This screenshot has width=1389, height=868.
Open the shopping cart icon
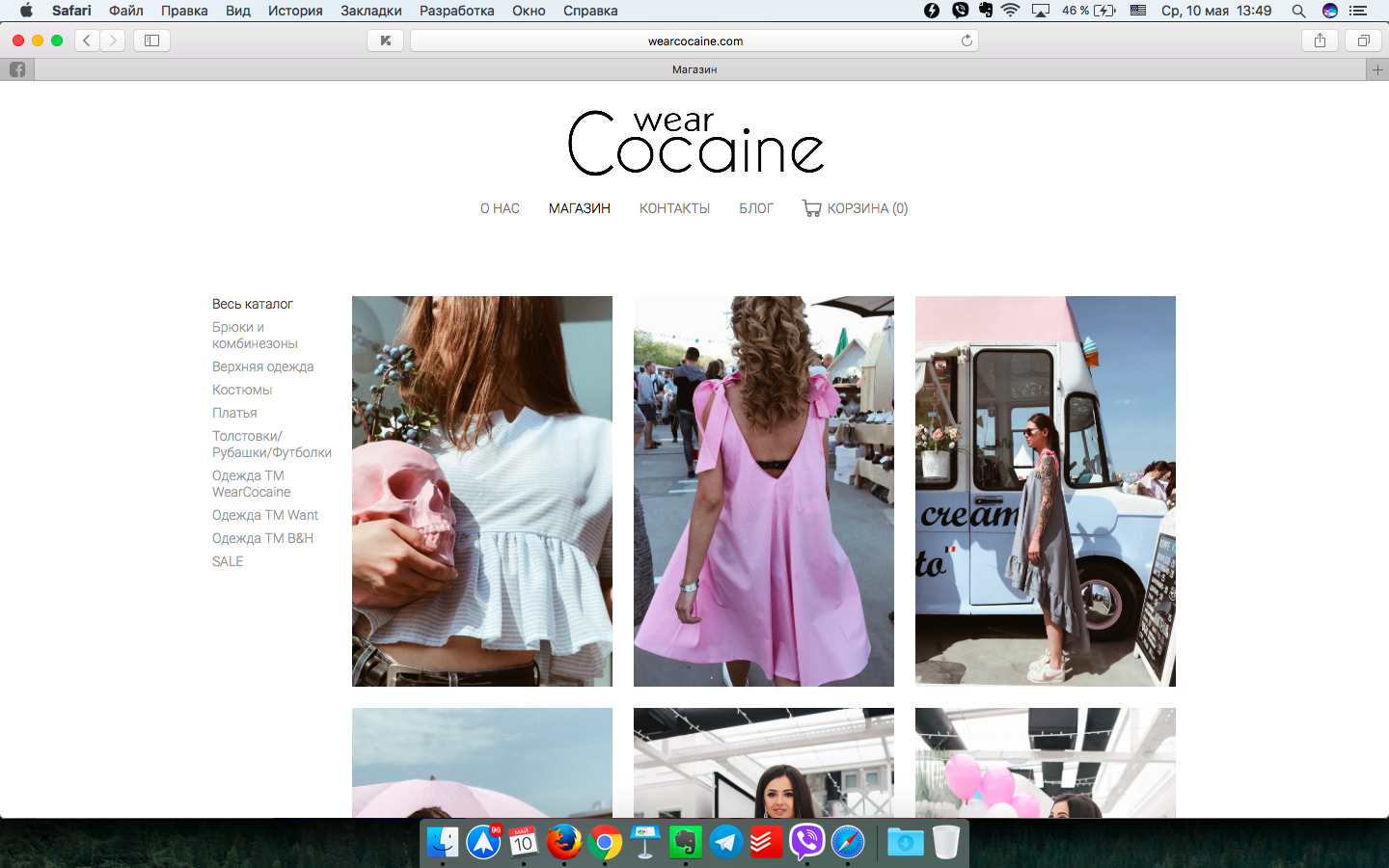click(x=811, y=208)
